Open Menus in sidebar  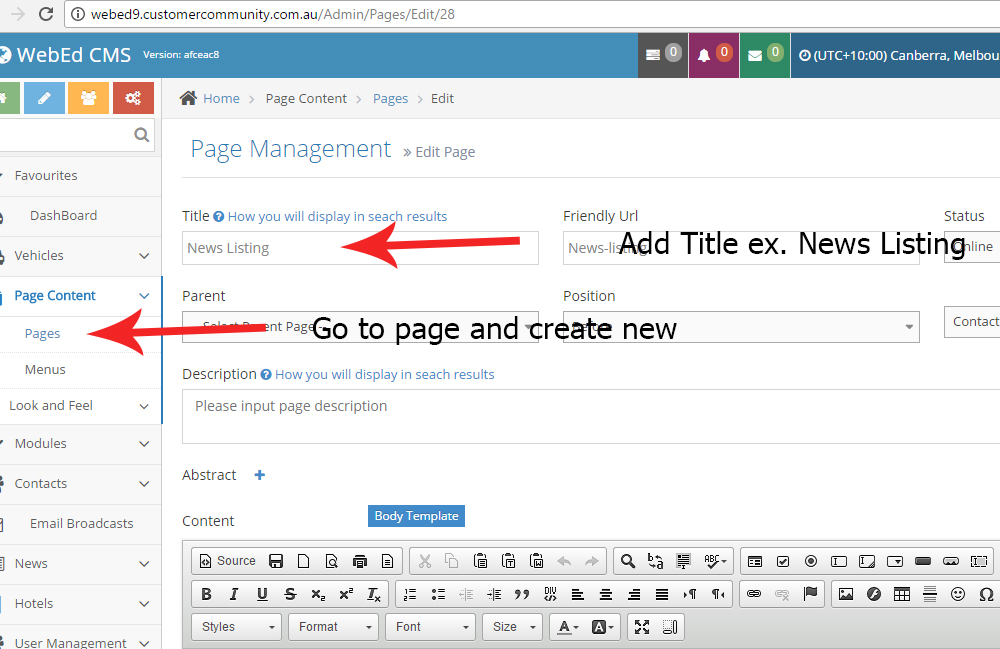(45, 370)
